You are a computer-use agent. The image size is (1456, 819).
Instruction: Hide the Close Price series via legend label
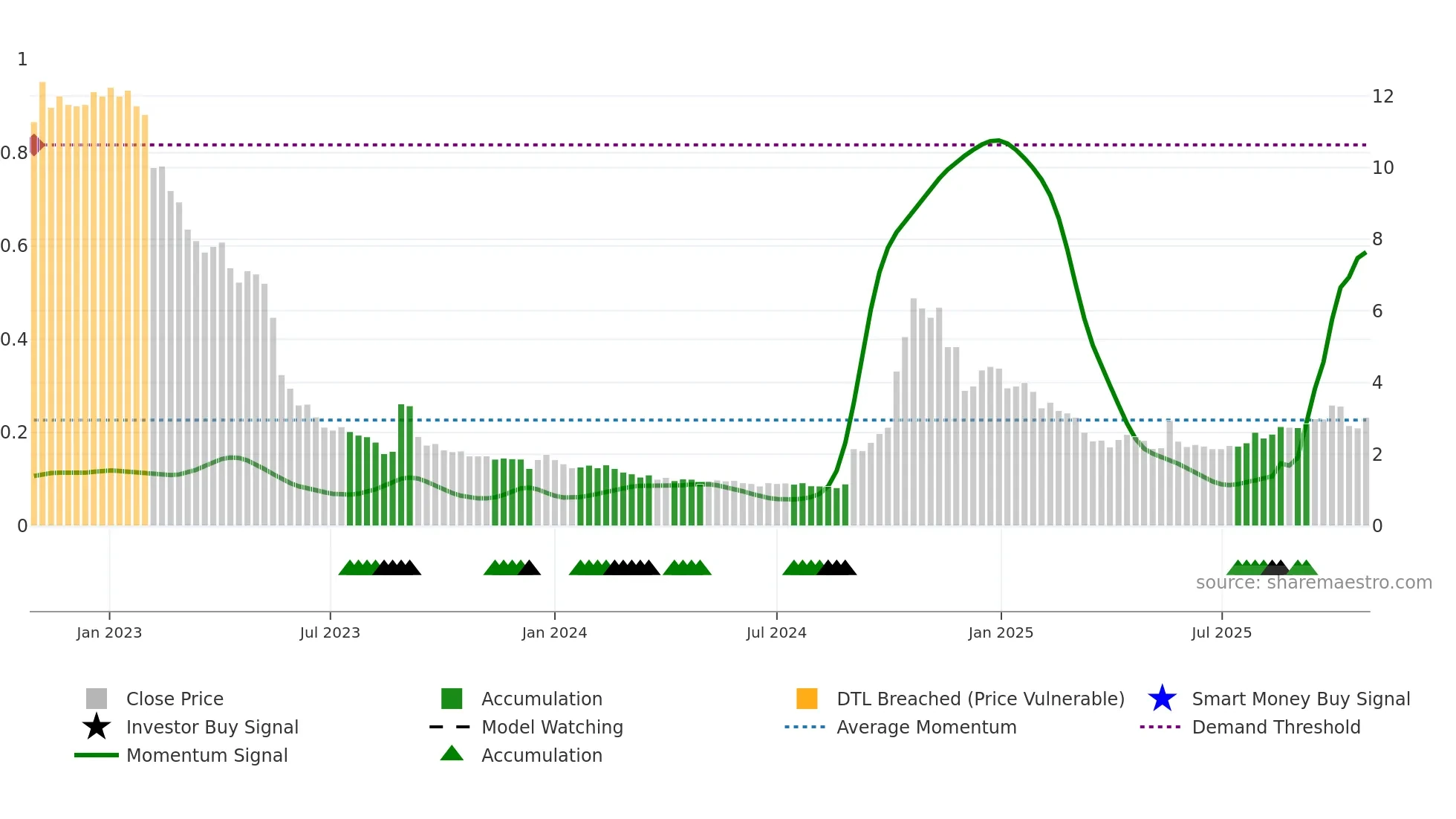pos(175,699)
